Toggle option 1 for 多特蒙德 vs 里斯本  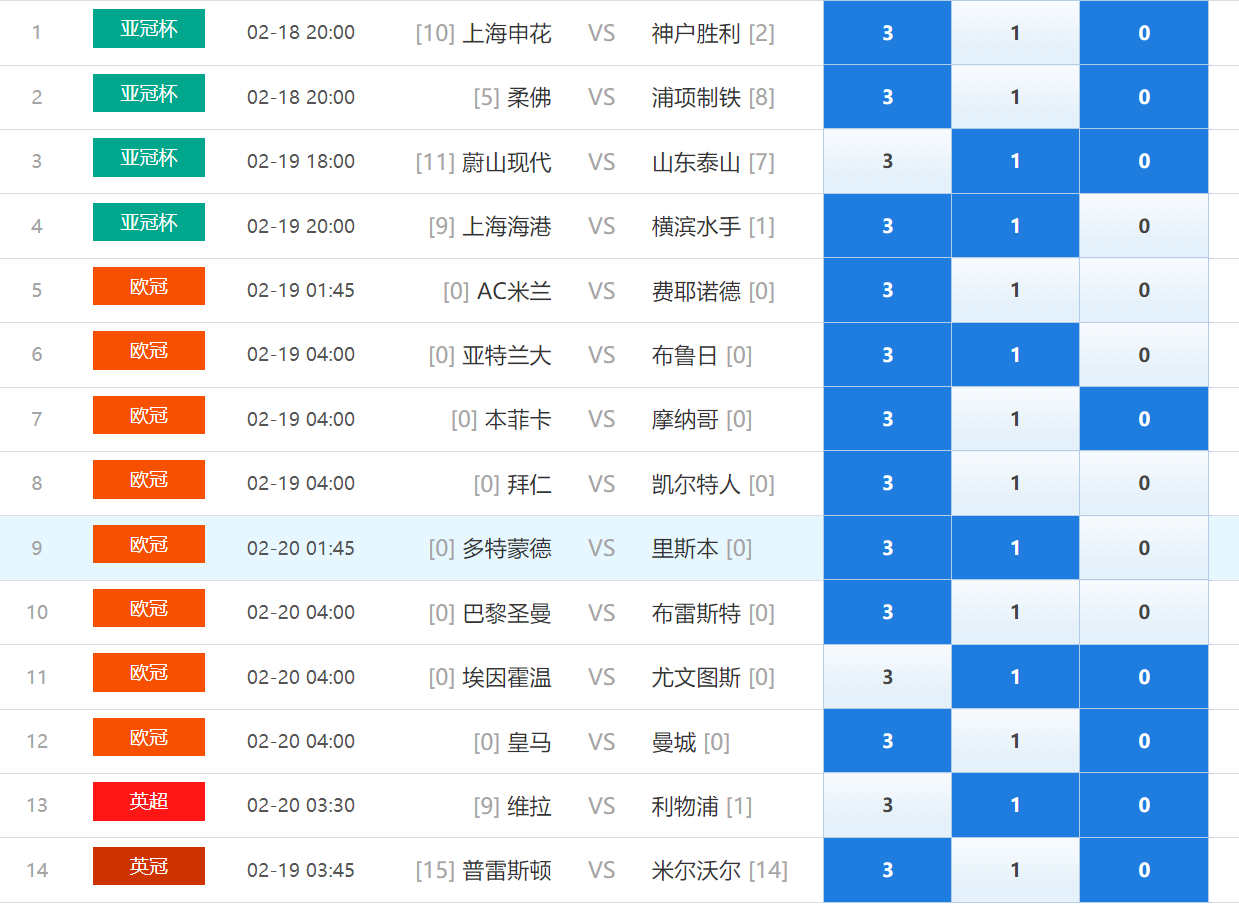point(1015,548)
